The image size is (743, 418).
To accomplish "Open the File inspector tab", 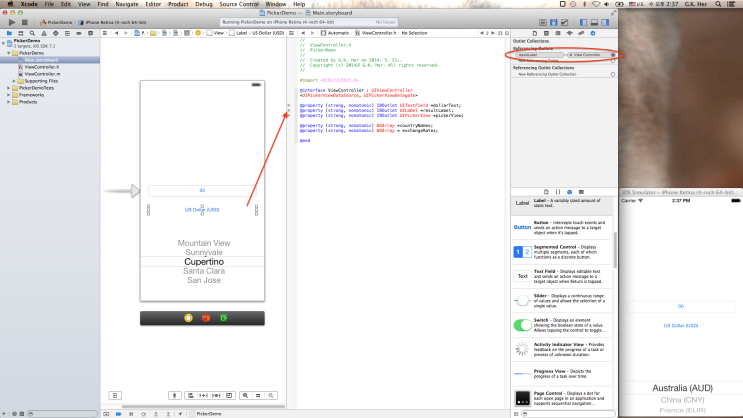I will click(535, 33).
